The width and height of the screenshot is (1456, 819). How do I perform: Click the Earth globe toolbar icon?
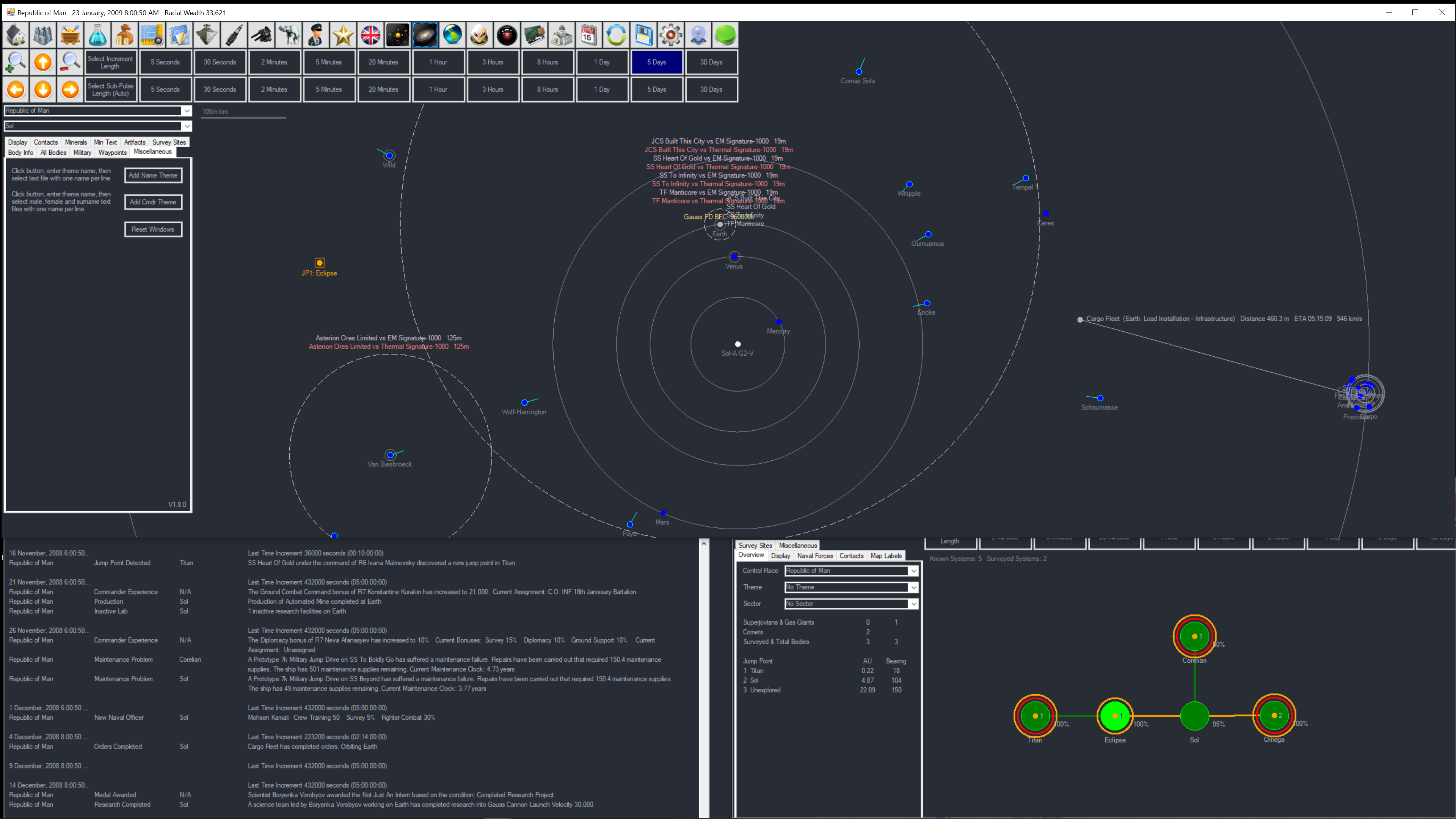[x=452, y=35]
